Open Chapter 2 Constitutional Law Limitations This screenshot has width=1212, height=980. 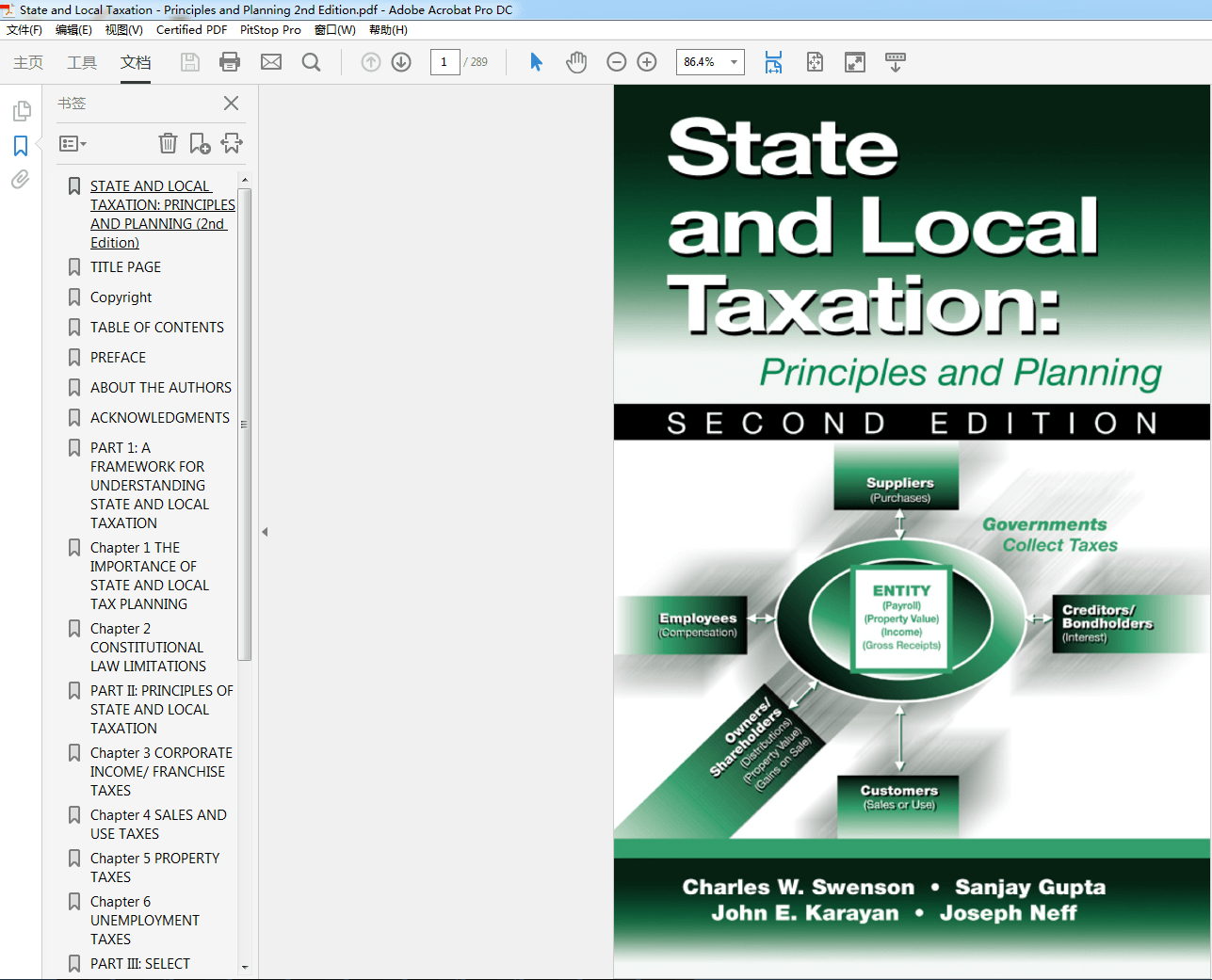tap(148, 648)
